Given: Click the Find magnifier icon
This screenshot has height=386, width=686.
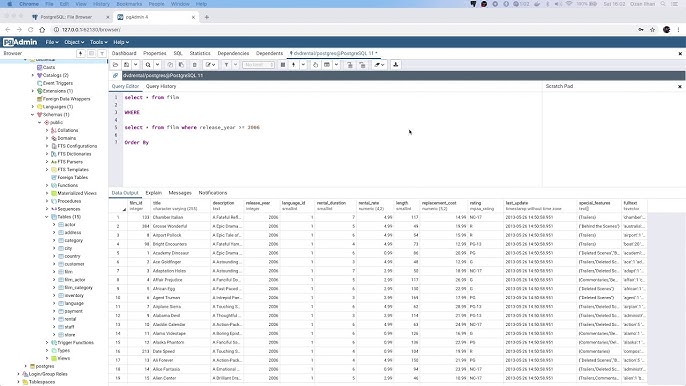Looking at the screenshot, I should click(148, 65).
